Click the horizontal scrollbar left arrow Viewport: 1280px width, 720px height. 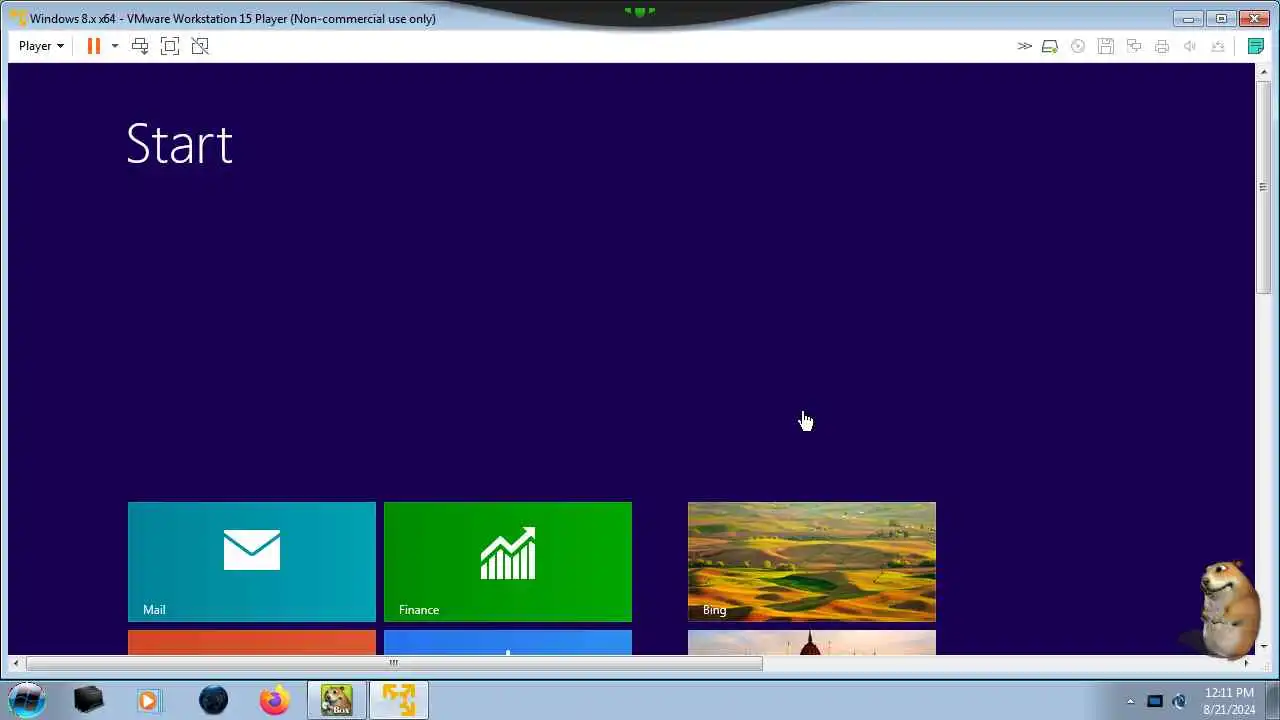pos(15,663)
